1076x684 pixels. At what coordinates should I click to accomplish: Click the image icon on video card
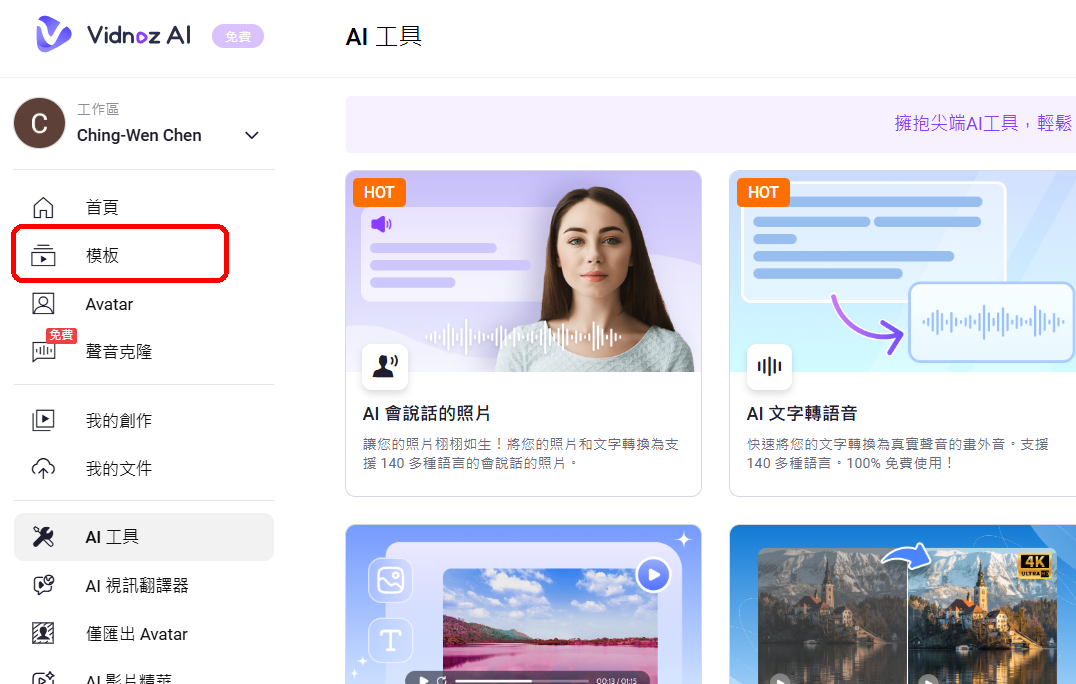(x=390, y=580)
